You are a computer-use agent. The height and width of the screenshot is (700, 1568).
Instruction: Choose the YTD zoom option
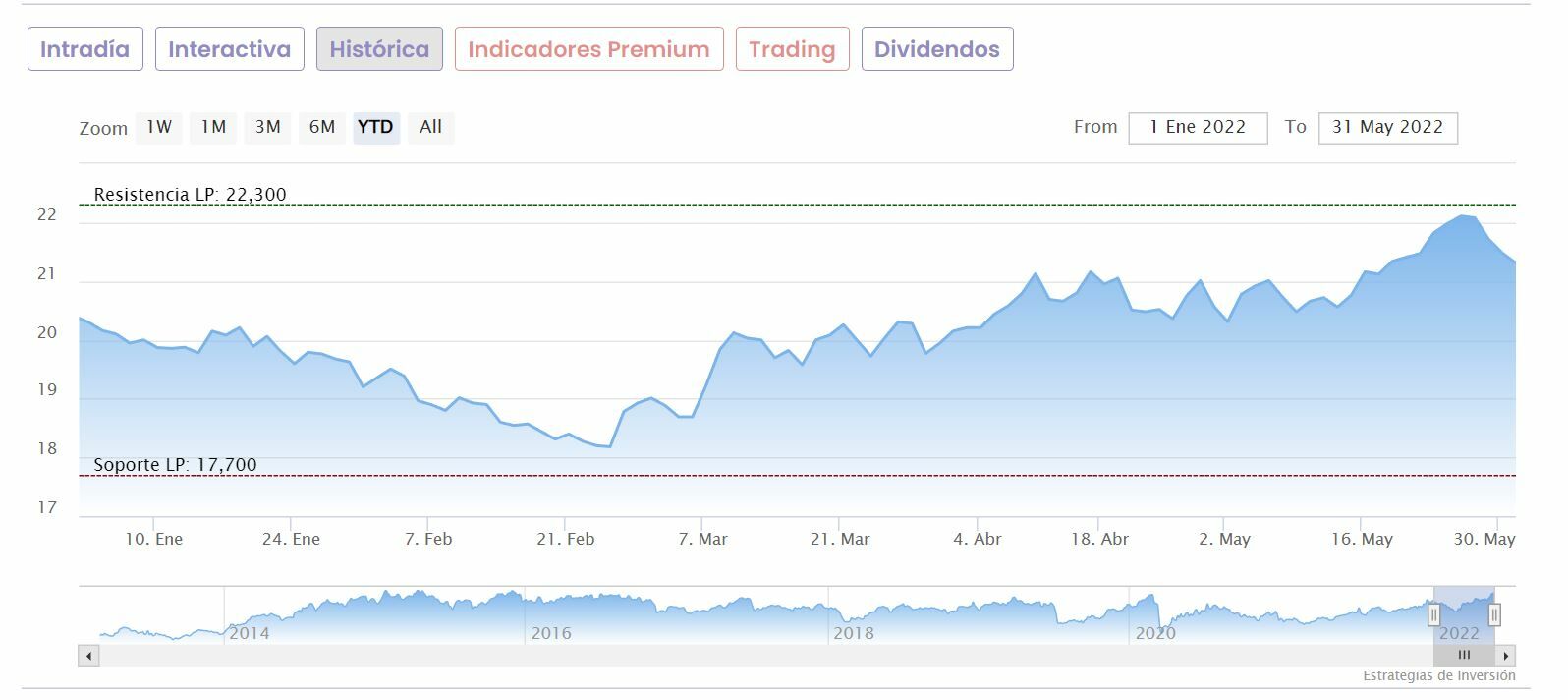tap(375, 127)
